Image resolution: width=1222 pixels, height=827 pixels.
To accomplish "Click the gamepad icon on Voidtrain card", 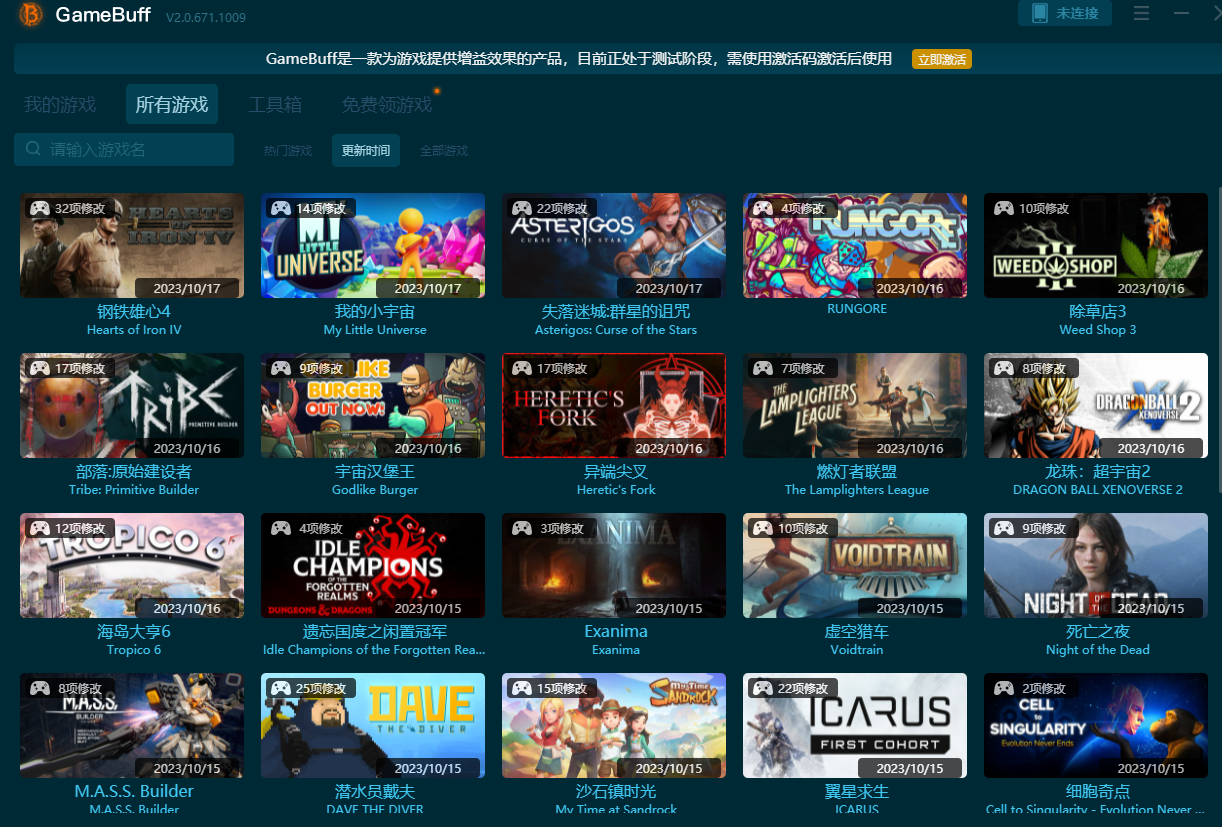I will point(762,528).
